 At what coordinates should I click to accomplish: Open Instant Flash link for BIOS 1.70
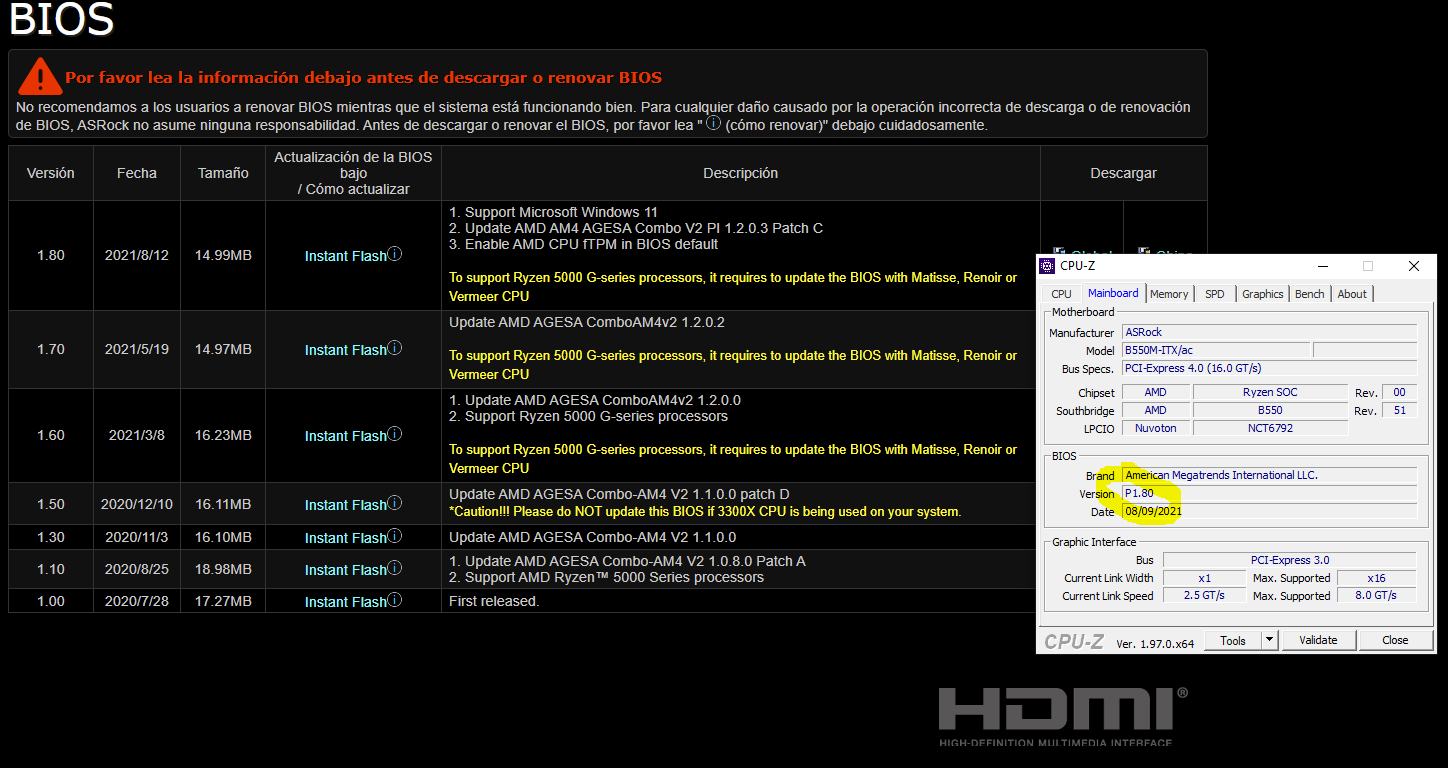pos(345,350)
